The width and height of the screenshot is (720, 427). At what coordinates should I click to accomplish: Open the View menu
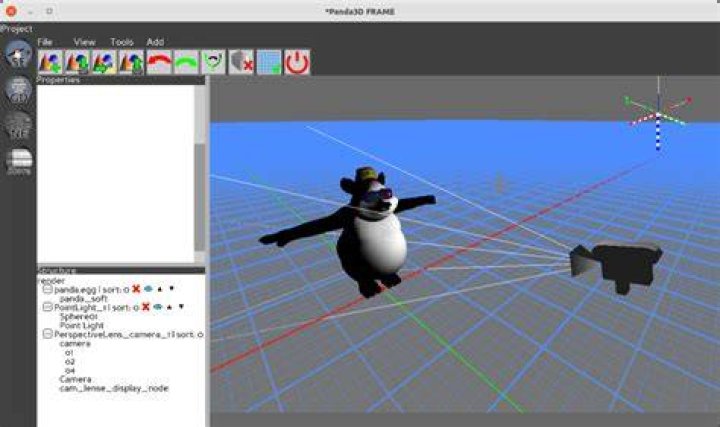[x=84, y=42]
